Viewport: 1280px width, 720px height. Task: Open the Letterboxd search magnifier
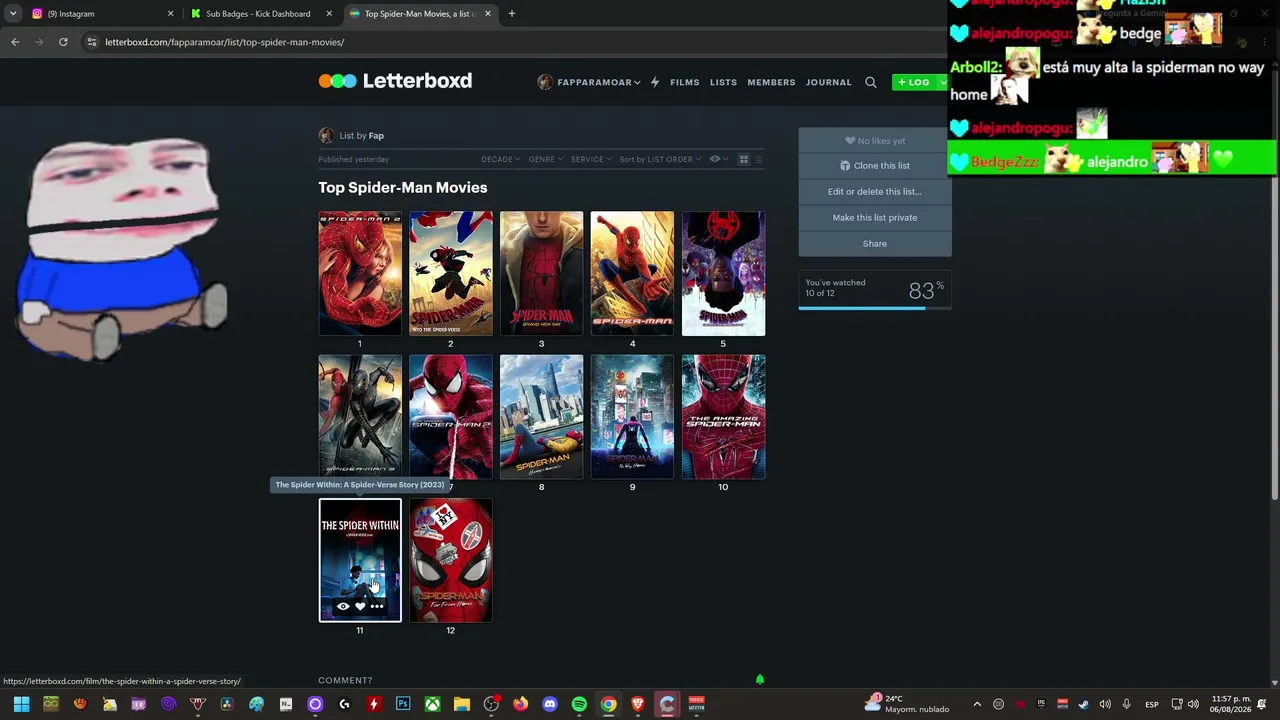click(x=871, y=82)
